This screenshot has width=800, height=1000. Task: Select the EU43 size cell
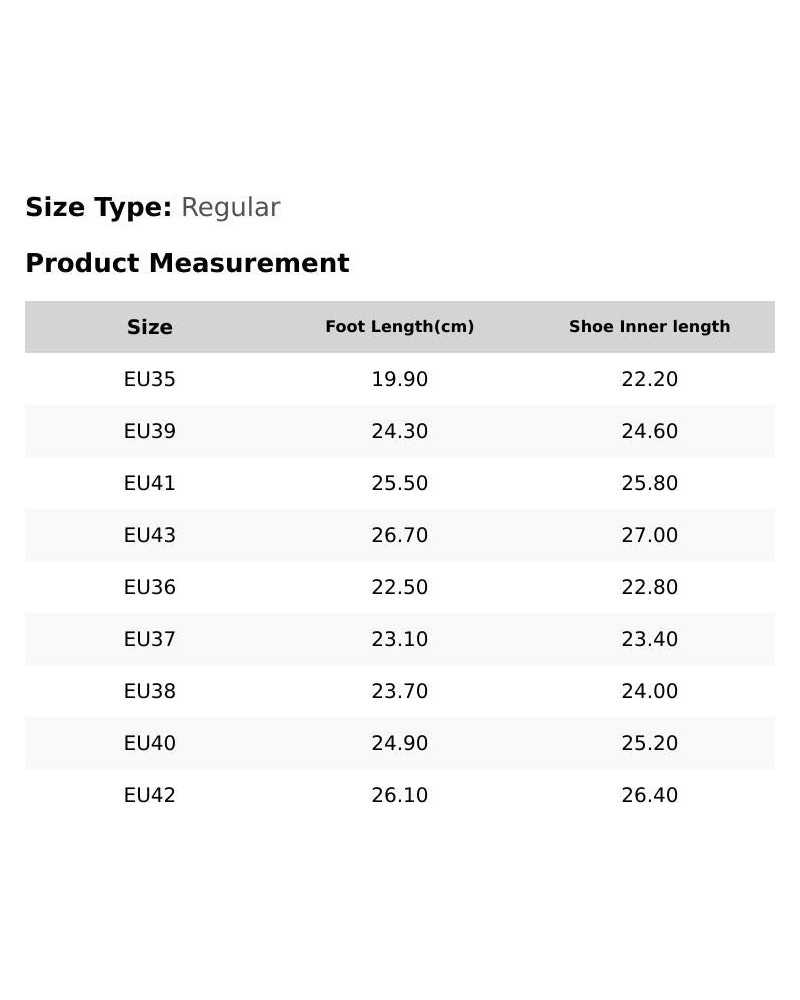point(149,535)
